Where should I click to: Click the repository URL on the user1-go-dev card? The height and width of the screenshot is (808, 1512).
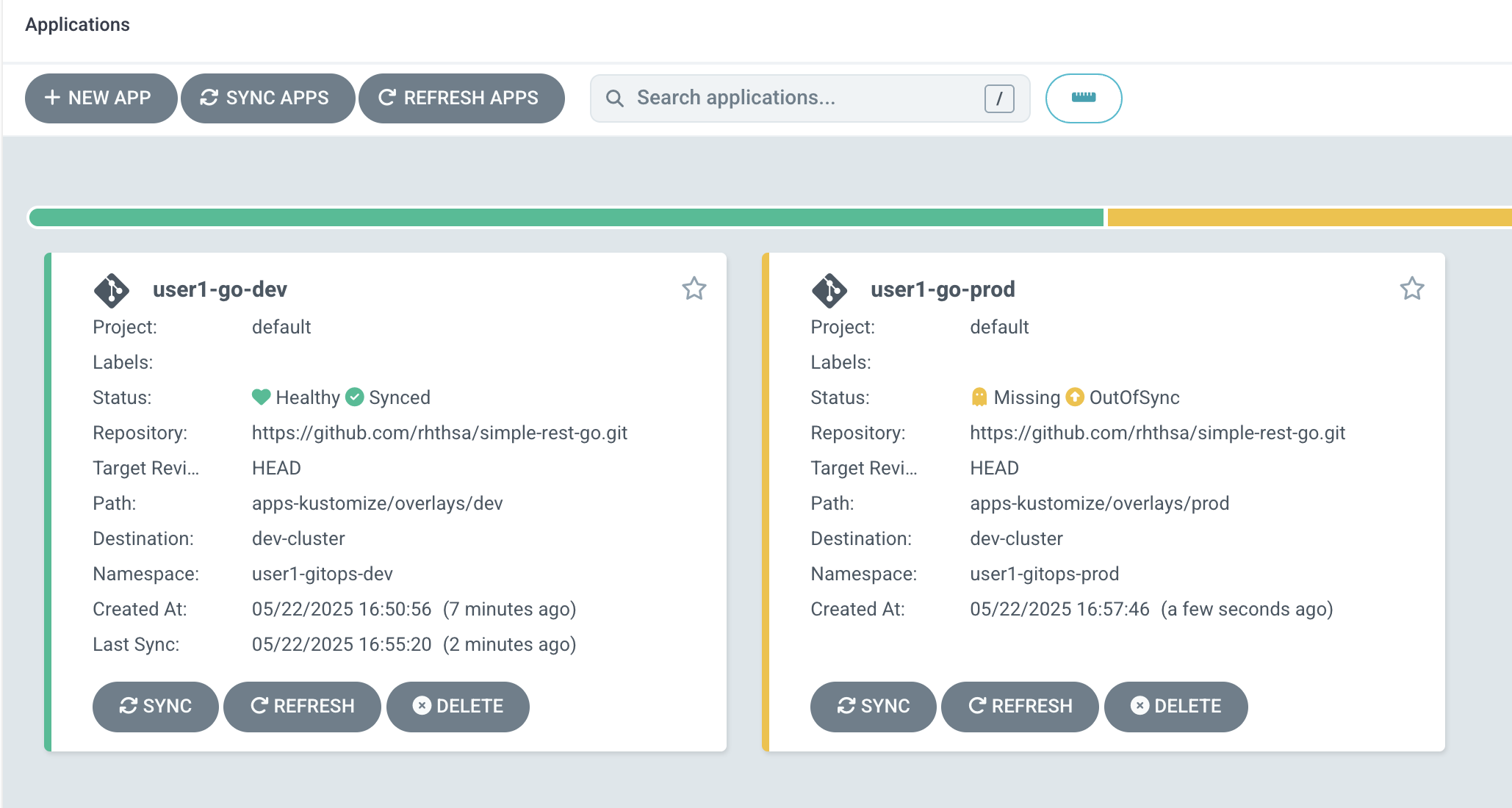point(439,433)
